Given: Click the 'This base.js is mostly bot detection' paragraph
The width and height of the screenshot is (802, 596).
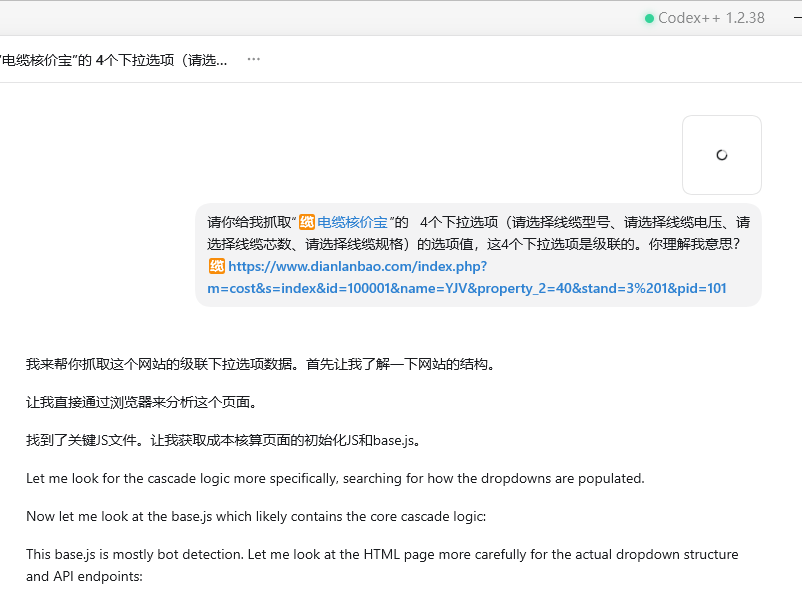Looking at the screenshot, I should (x=382, y=565).
